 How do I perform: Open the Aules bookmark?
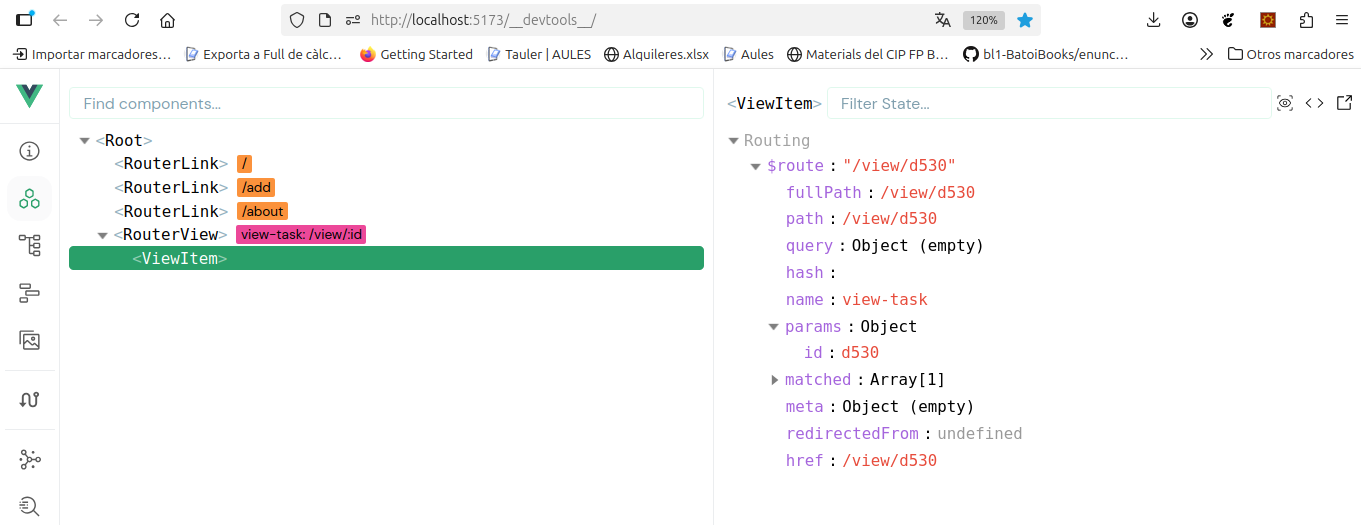[x=749, y=54]
